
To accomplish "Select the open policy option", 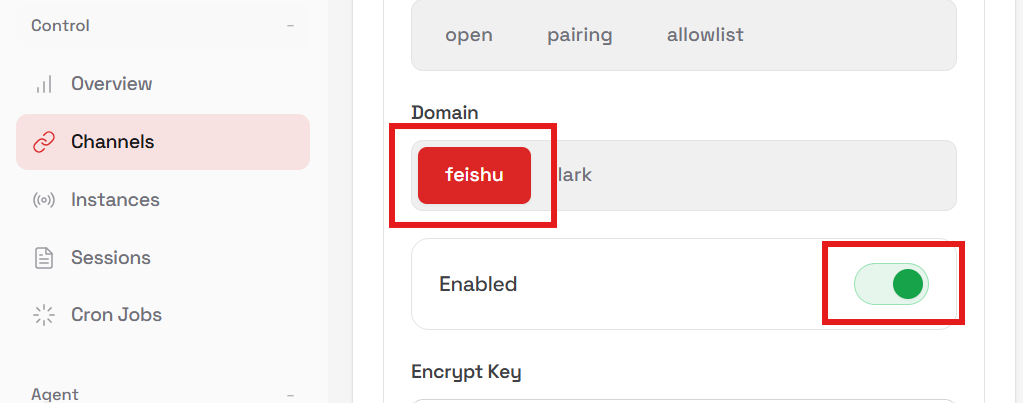I will pyautogui.click(x=469, y=35).
